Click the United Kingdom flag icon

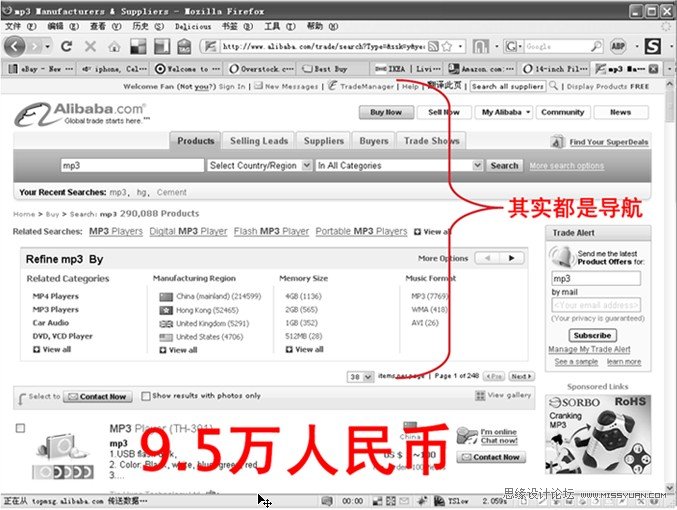click(166, 323)
